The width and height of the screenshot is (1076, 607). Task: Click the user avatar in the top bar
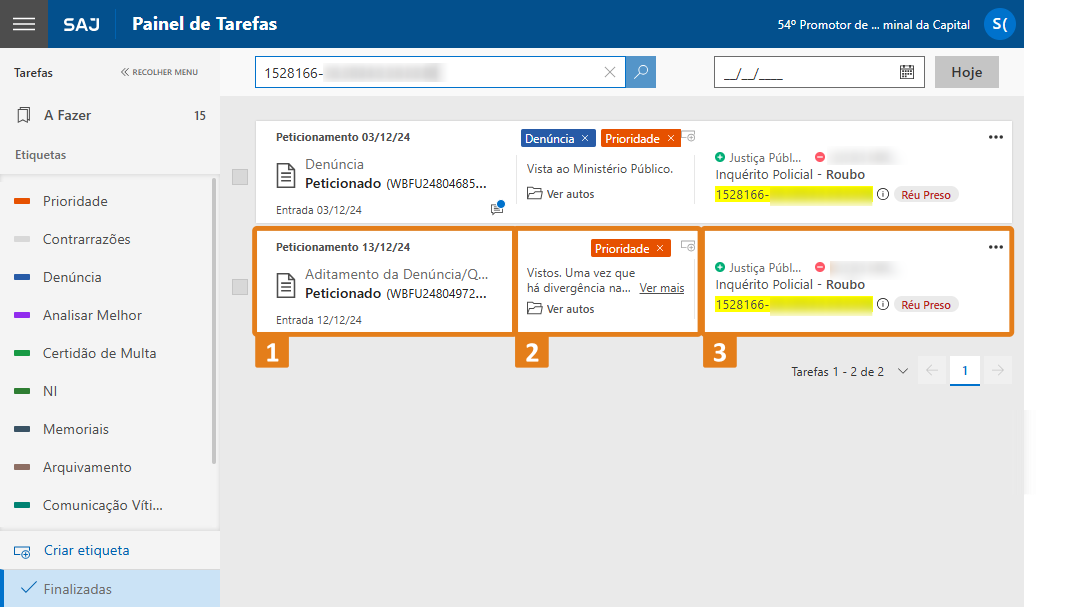point(1000,24)
